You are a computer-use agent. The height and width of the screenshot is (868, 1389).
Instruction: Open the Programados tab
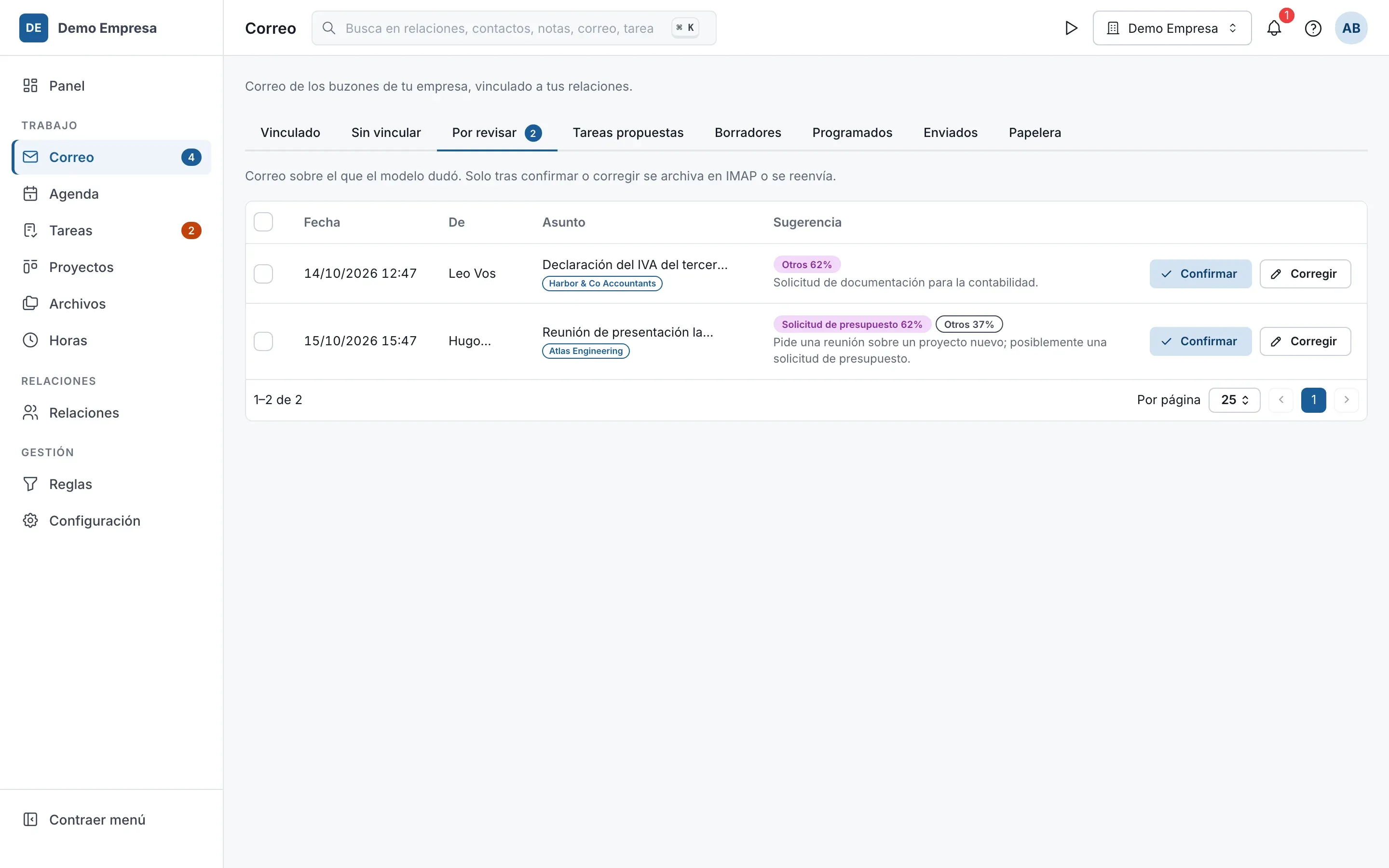point(852,133)
